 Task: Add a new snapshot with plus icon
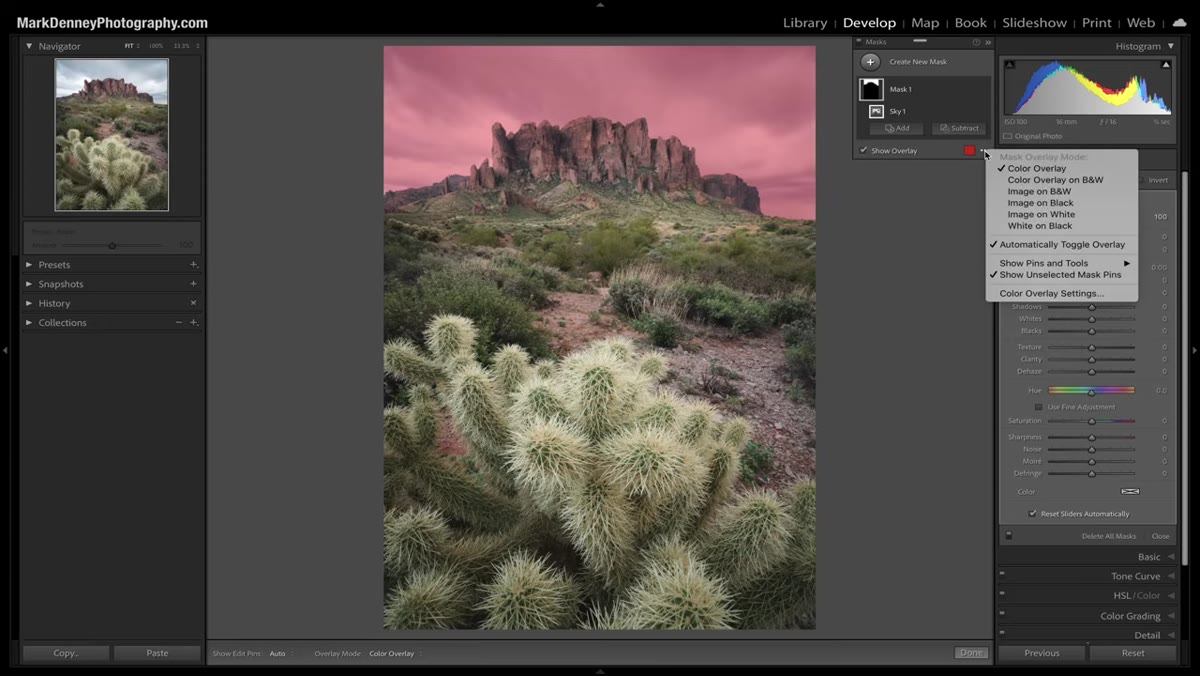coord(193,284)
